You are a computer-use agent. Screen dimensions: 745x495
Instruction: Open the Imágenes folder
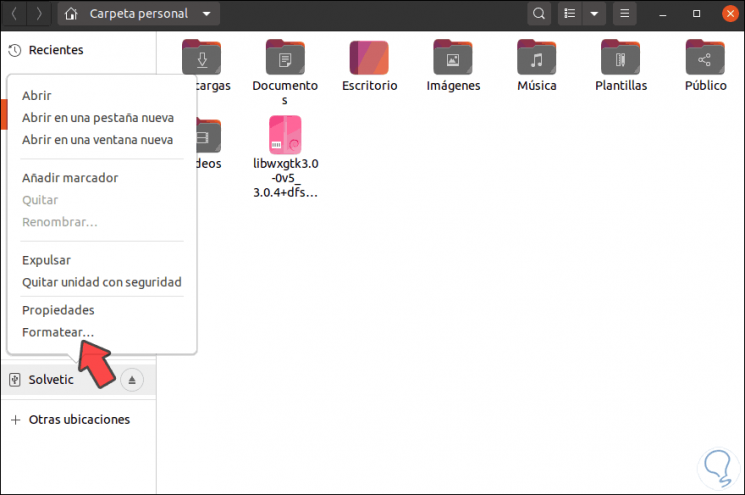tap(453, 57)
